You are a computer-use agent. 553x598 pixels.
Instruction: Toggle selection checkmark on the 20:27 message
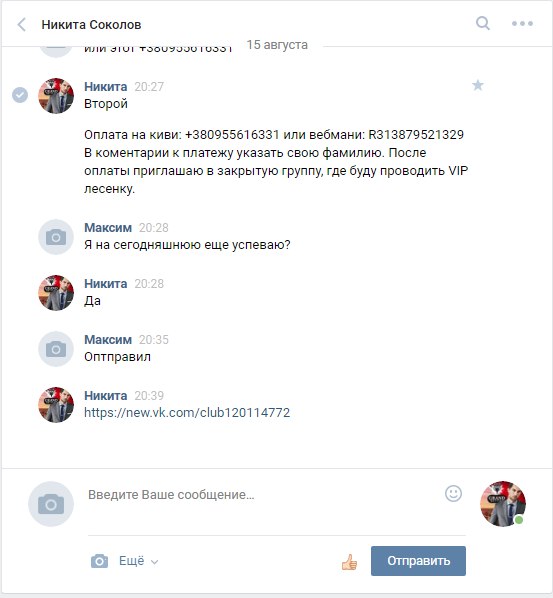pos(20,95)
